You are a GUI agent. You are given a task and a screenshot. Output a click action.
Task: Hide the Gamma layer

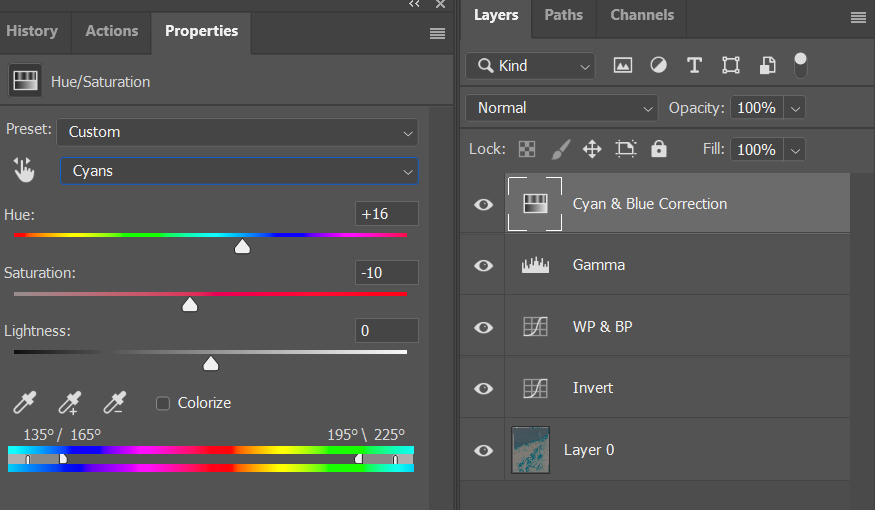point(484,265)
